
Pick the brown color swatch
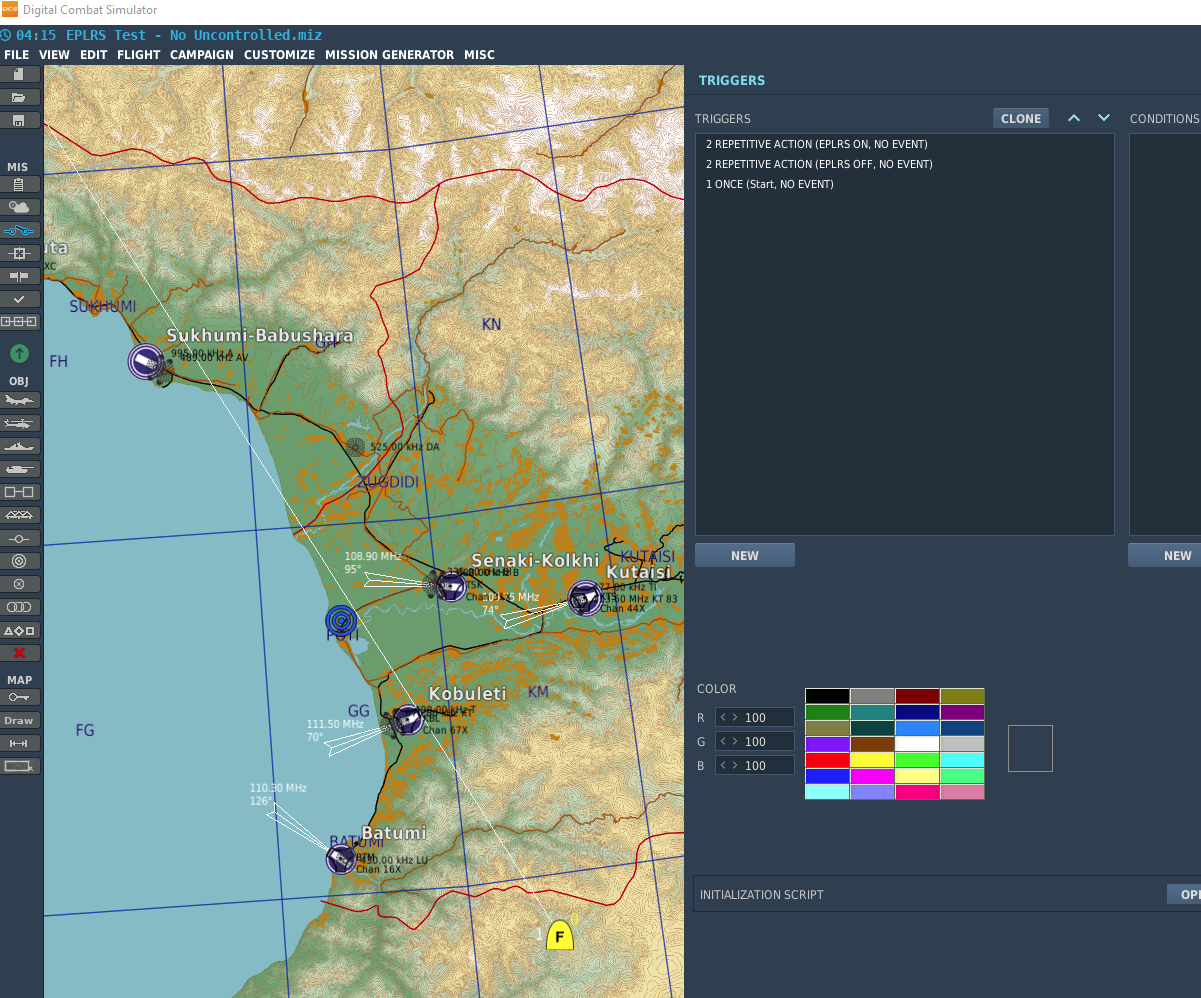(x=872, y=744)
